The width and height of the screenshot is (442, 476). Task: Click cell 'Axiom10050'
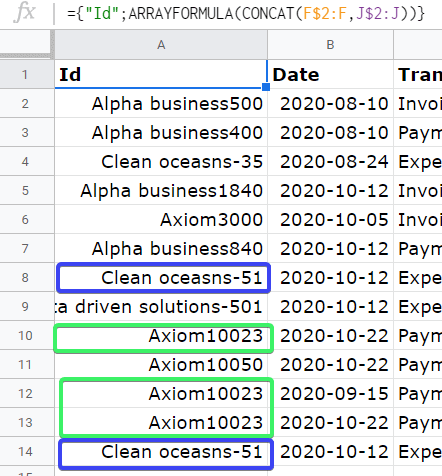click(x=161, y=365)
